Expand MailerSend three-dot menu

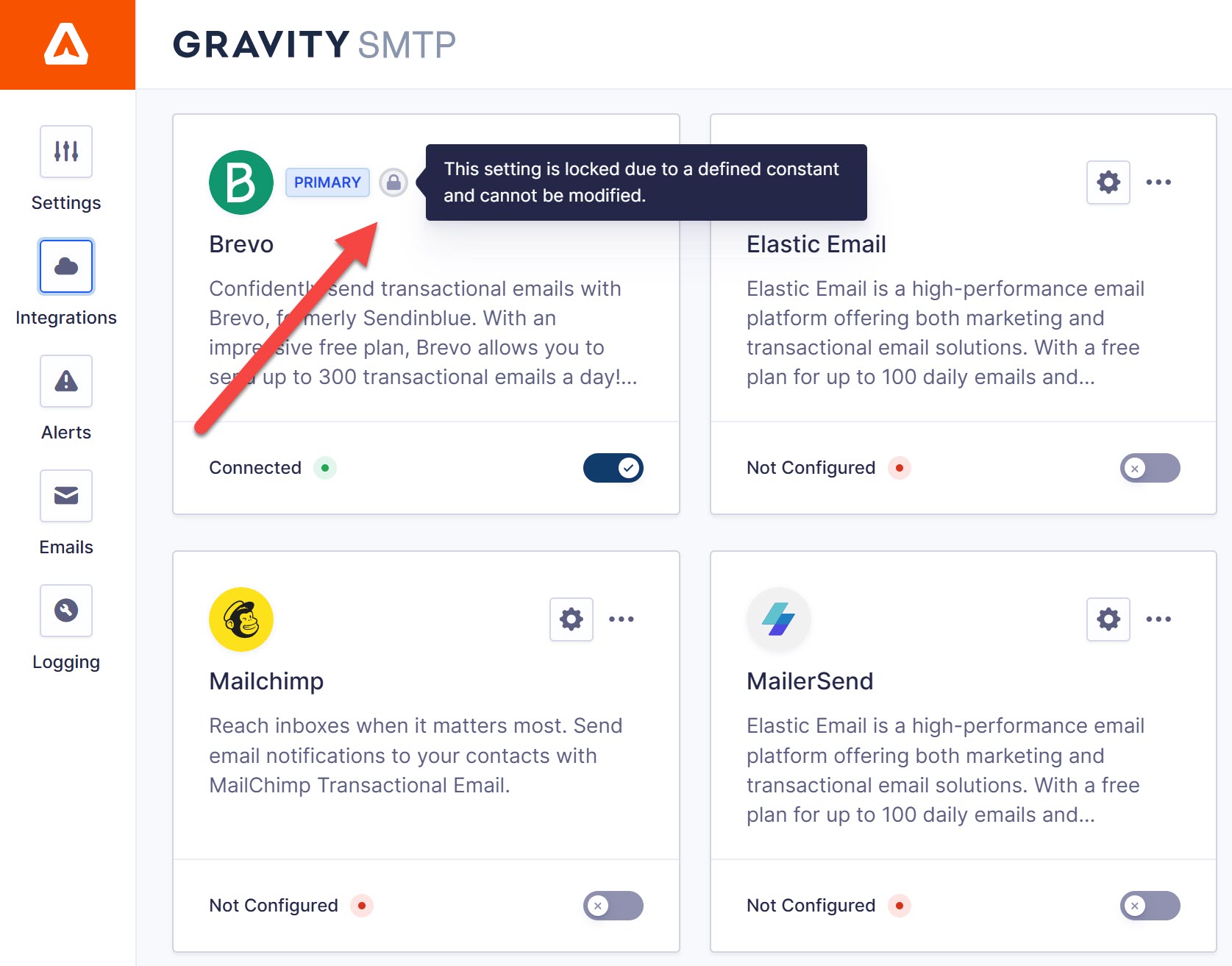pyautogui.click(x=1158, y=619)
